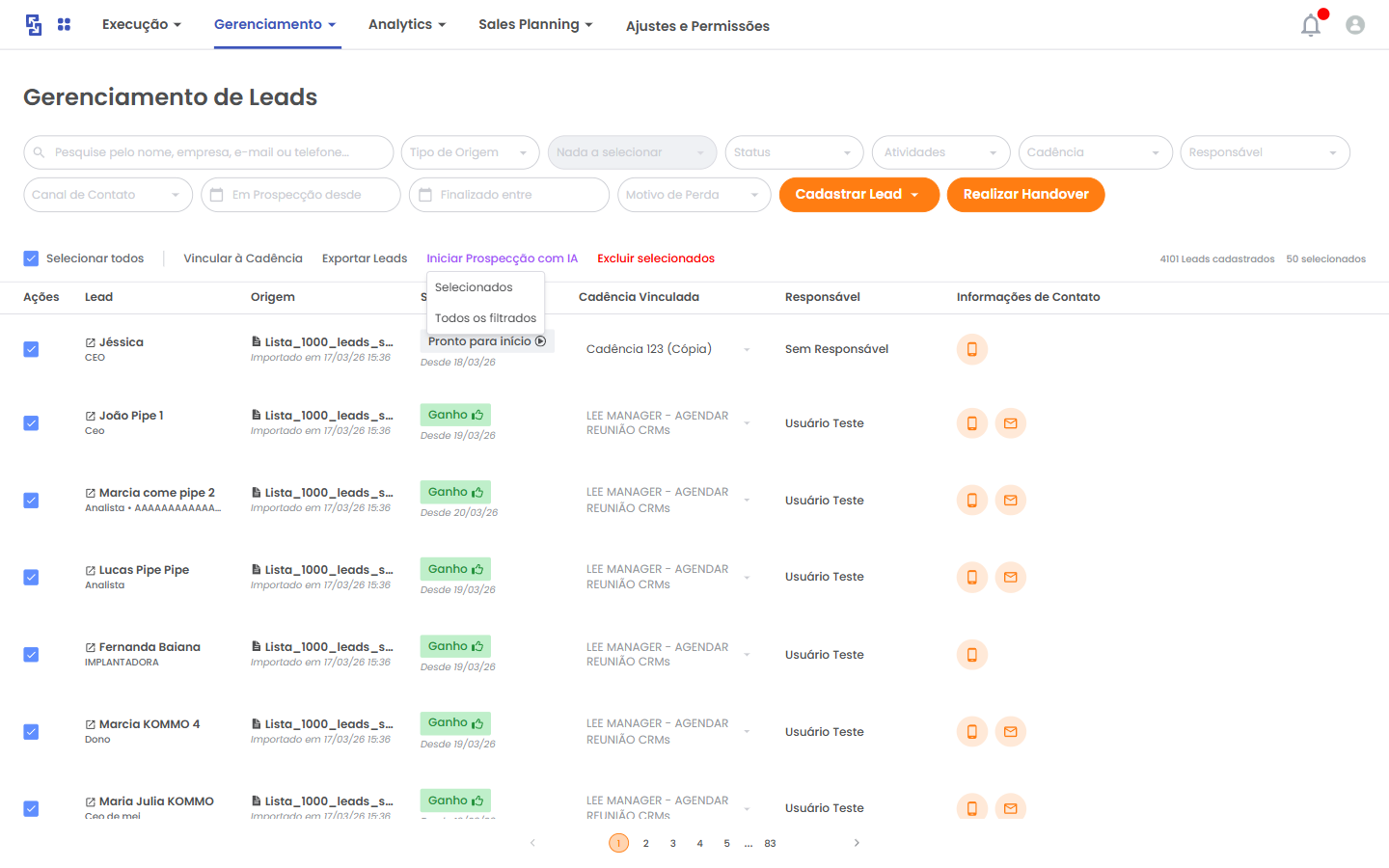Click Iniciar Prospecção com IA
Screen dimensions: 1389x868
click(x=503, y=258)
